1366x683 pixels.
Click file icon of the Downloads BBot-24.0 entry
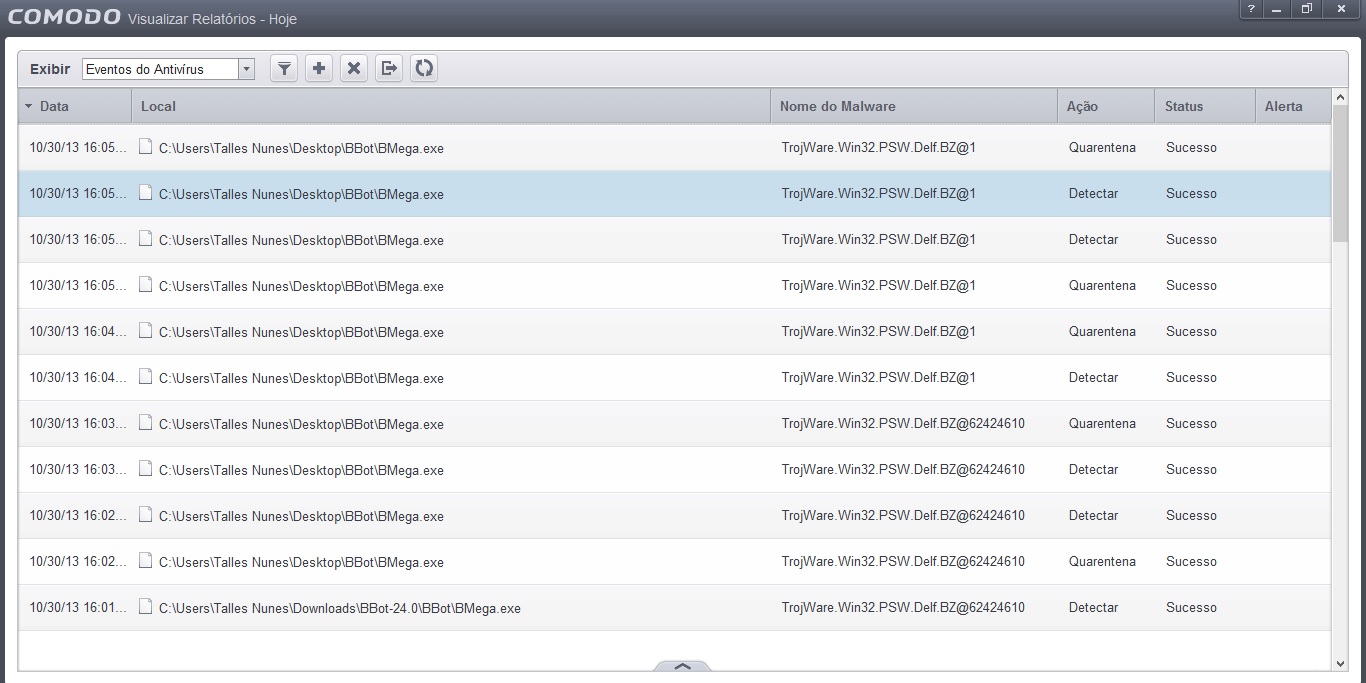pos(146,607)
